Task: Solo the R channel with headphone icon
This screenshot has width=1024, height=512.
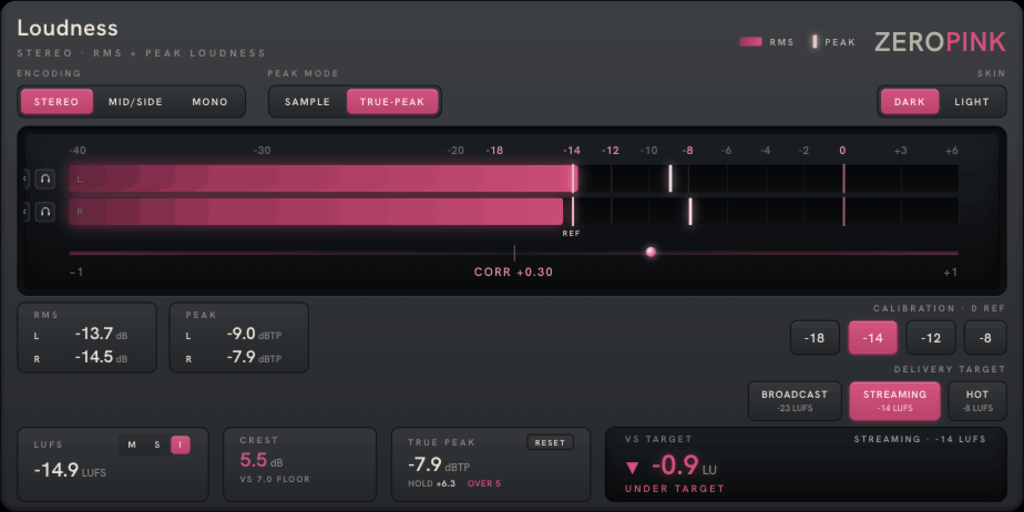Action: pyautogui.click(x=45, y=212)
